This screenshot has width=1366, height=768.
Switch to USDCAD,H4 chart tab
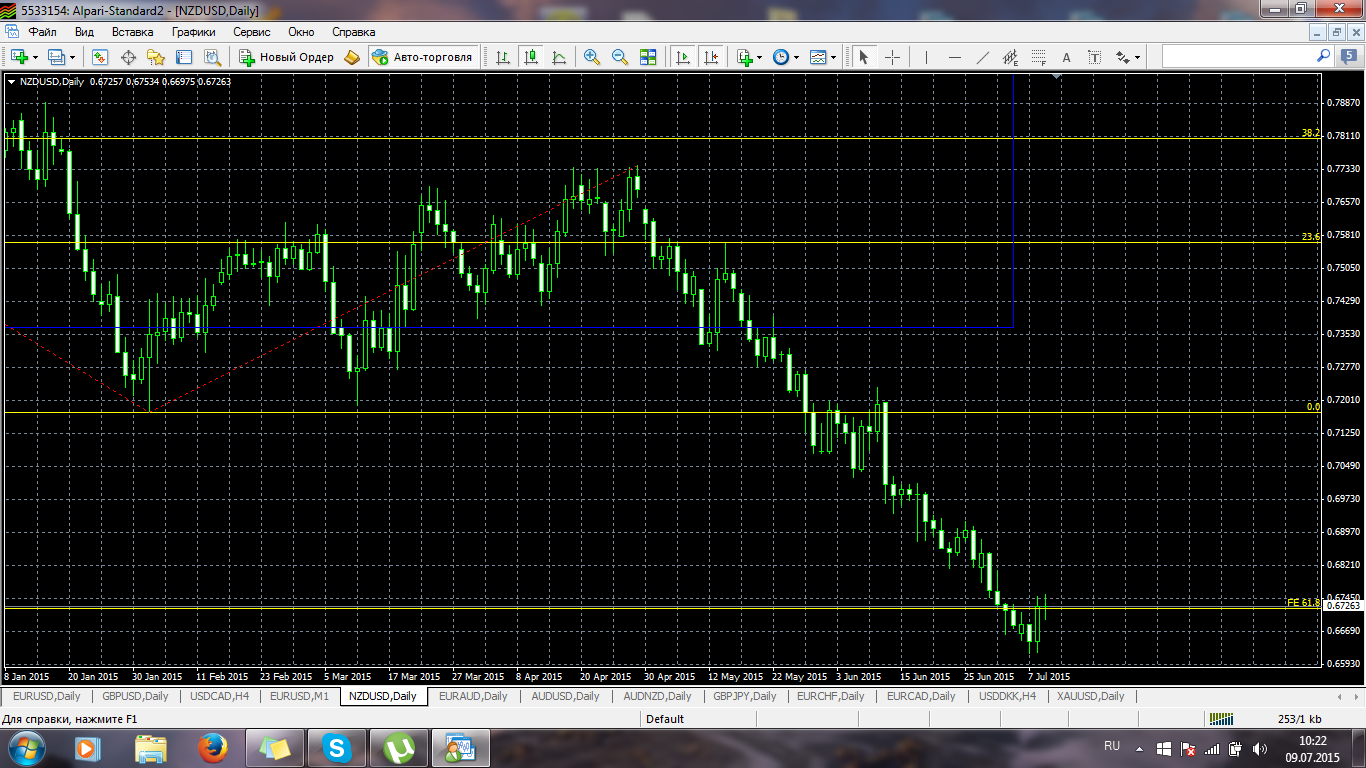click(x=219, y=696)
